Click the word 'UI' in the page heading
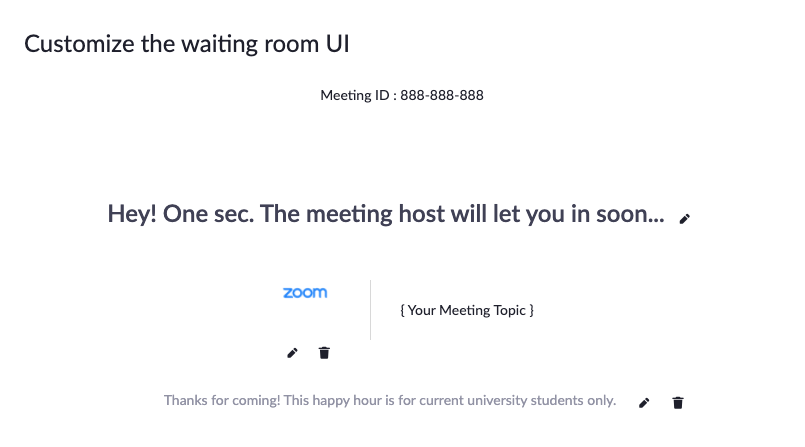 pos(338,44)
